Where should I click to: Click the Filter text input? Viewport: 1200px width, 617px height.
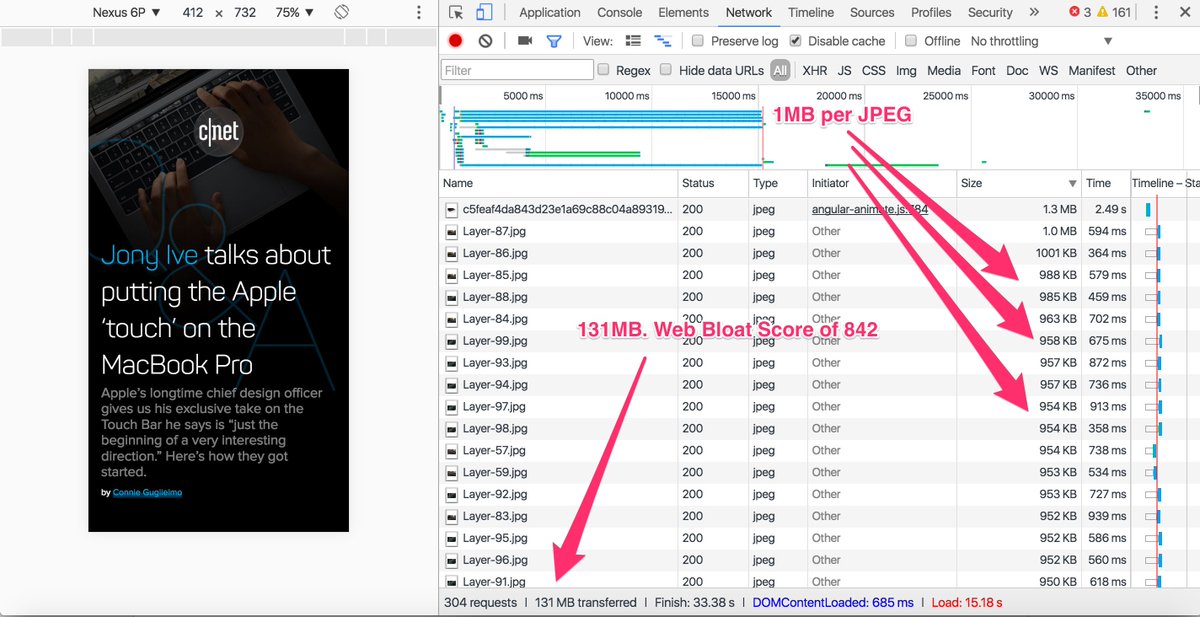517,70
